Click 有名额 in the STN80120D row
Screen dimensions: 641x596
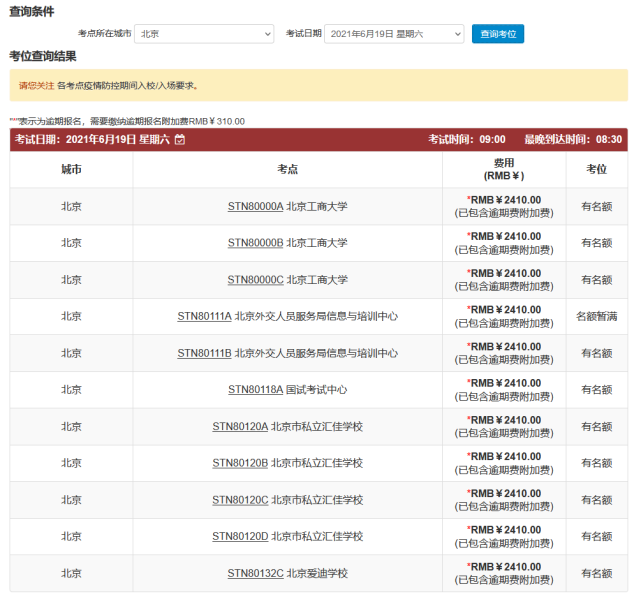[x=597, y=536]
